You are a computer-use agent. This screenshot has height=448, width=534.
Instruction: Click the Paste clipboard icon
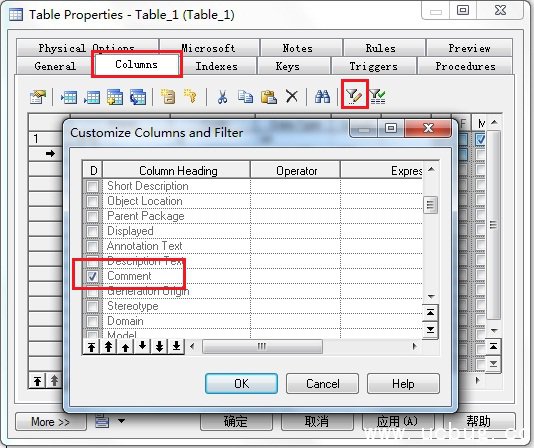(269, 97)
